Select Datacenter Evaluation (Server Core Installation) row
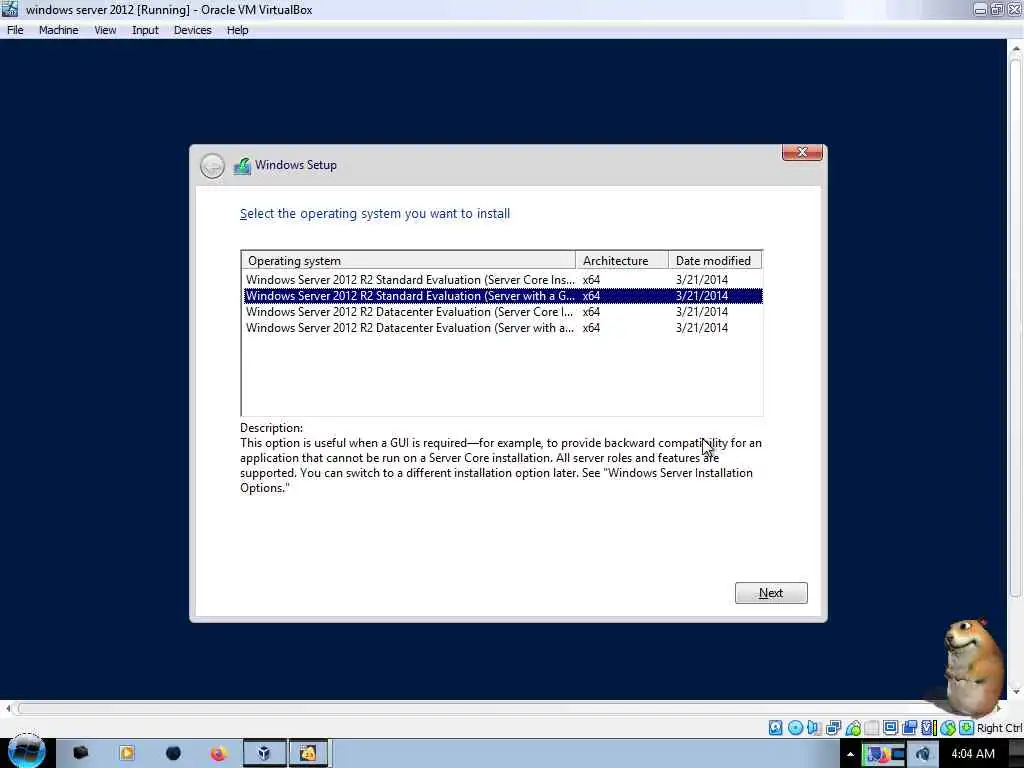Screen dimensions: 1024x768 tap(503, 312)
